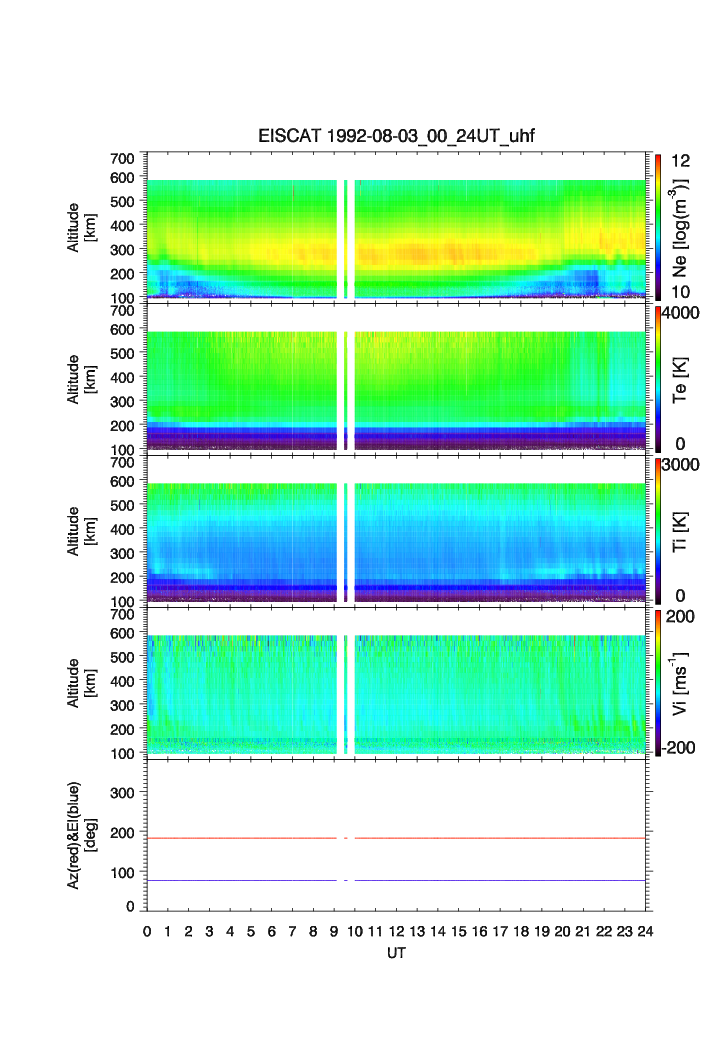Click the 600 altitude tick of Ti panel

tap(122, 481)
